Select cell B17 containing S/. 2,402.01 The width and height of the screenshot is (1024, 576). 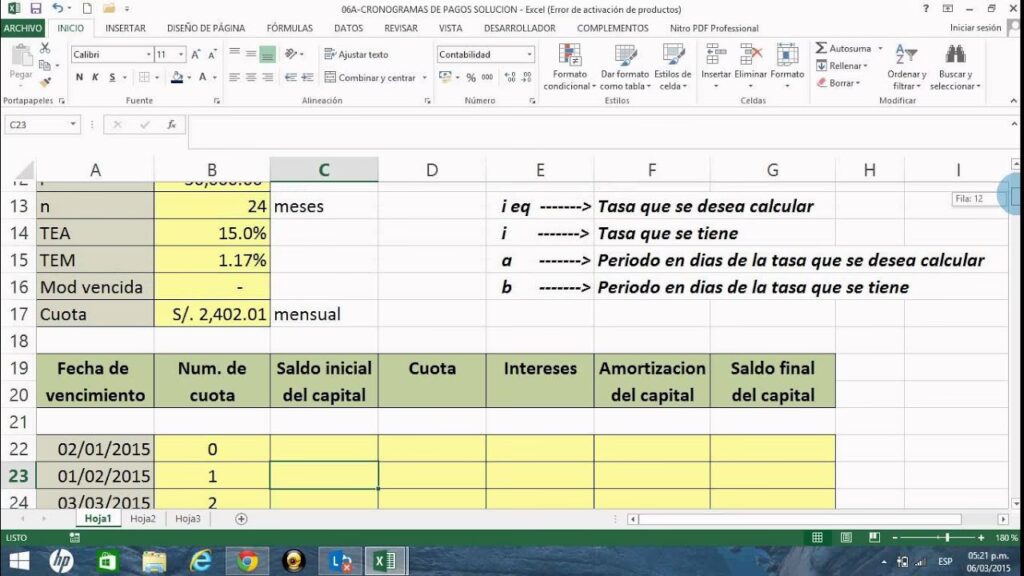pos(212,314)
